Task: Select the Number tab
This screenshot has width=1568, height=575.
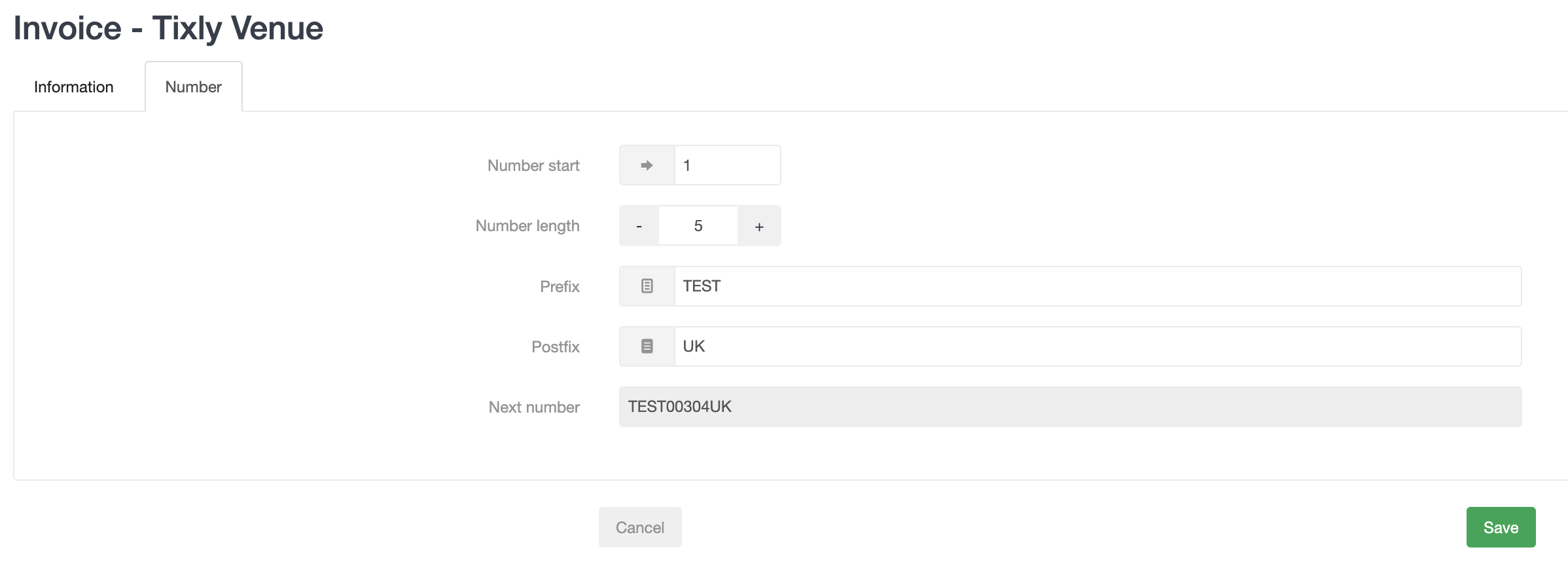Action: [x=193, y=87]
